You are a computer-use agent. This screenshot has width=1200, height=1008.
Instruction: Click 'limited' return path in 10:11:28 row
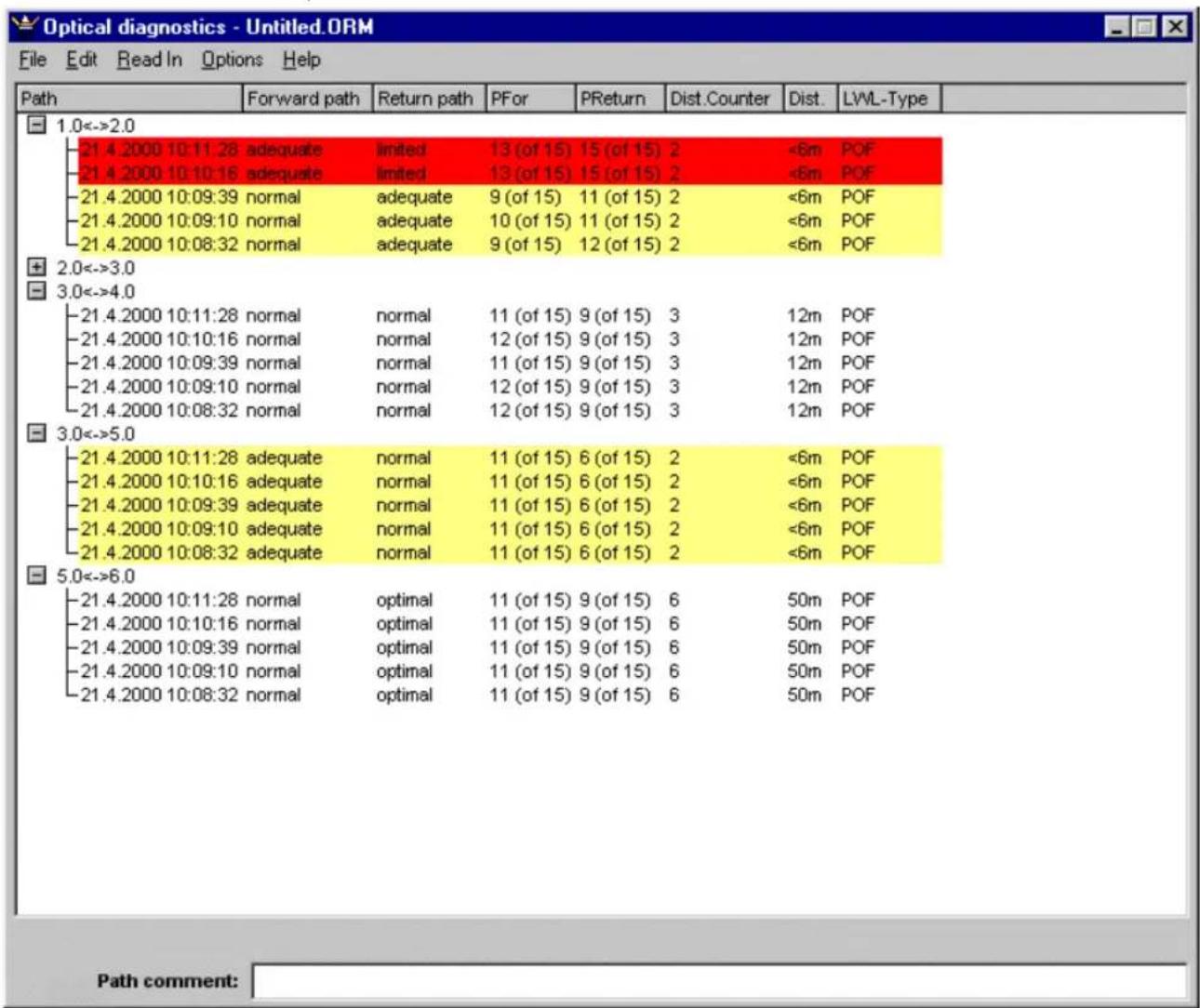(x=401, y=149)
